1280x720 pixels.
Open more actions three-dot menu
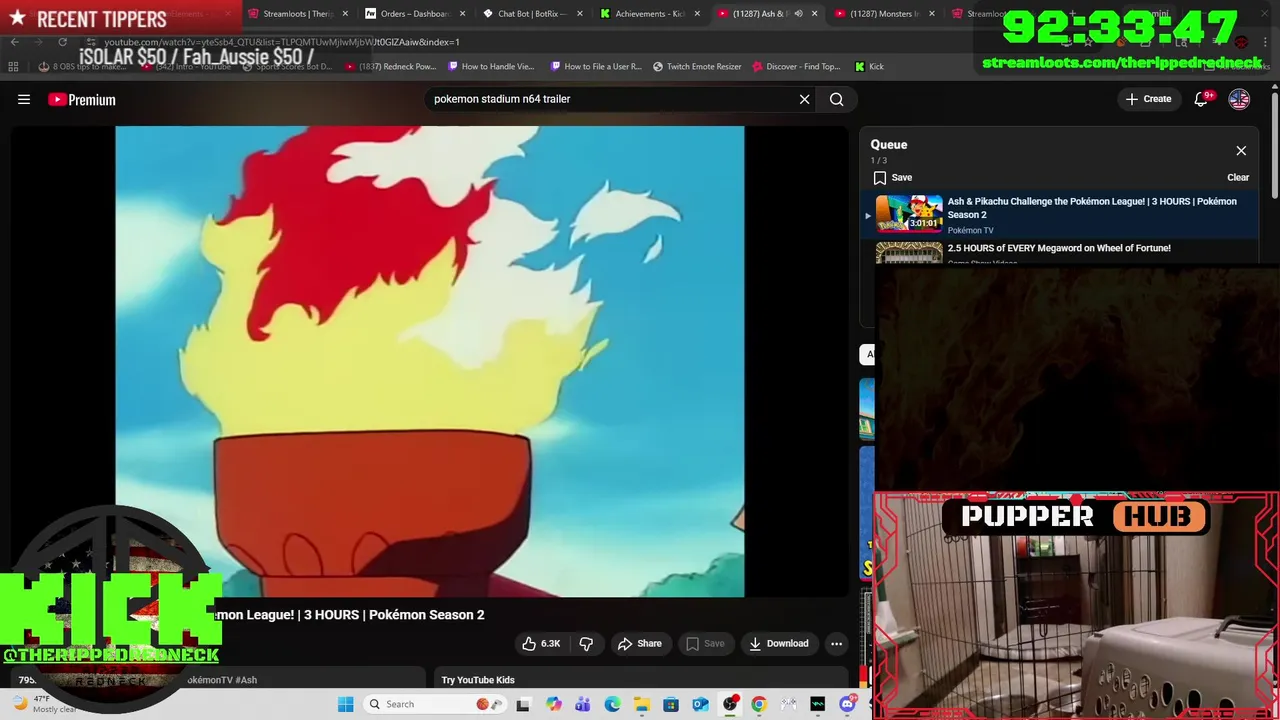[x=837, y=643]
